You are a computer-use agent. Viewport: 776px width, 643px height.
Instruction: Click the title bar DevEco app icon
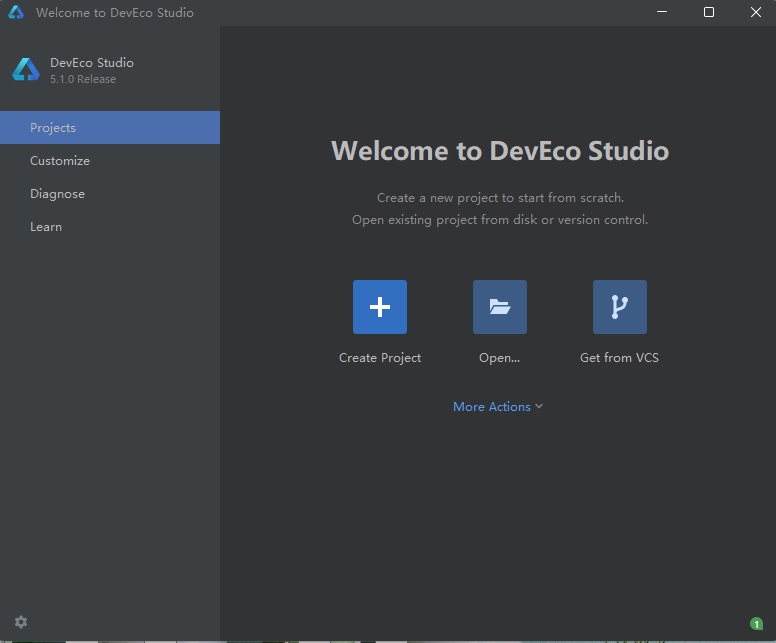point(16,12)
